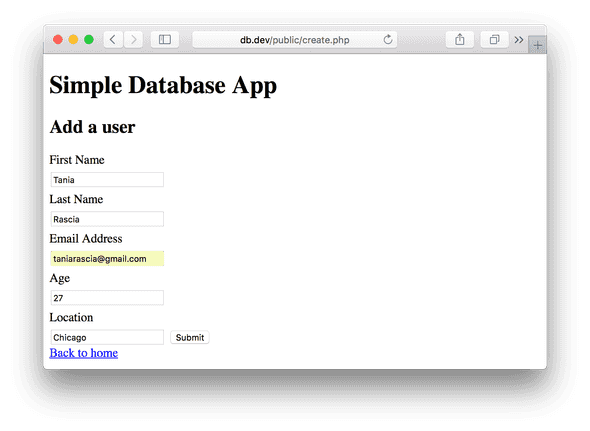Click the Location field showing Chicago

(x=107, y=337)
